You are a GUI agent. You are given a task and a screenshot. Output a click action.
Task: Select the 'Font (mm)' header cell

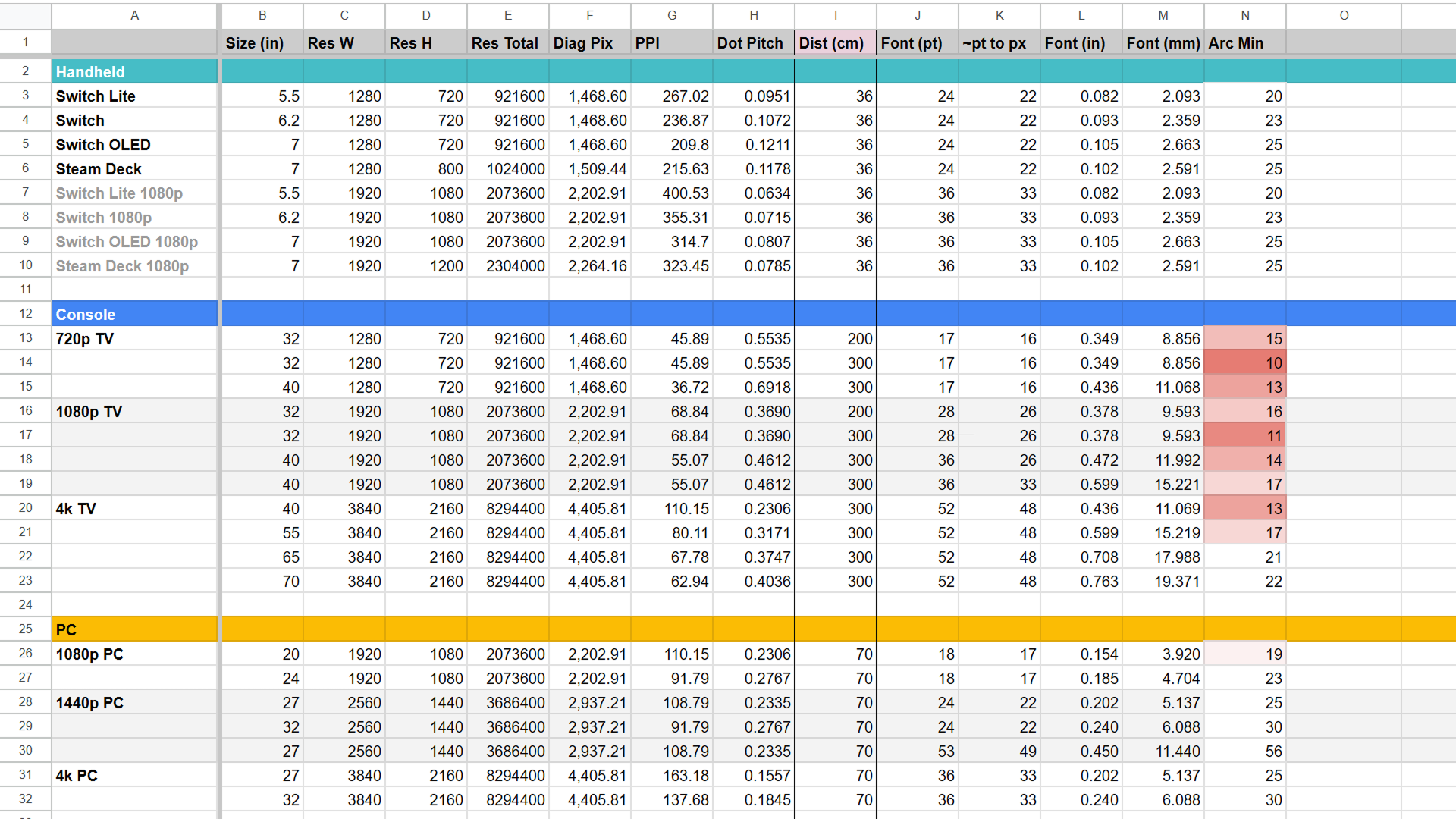pos(1163,42)
